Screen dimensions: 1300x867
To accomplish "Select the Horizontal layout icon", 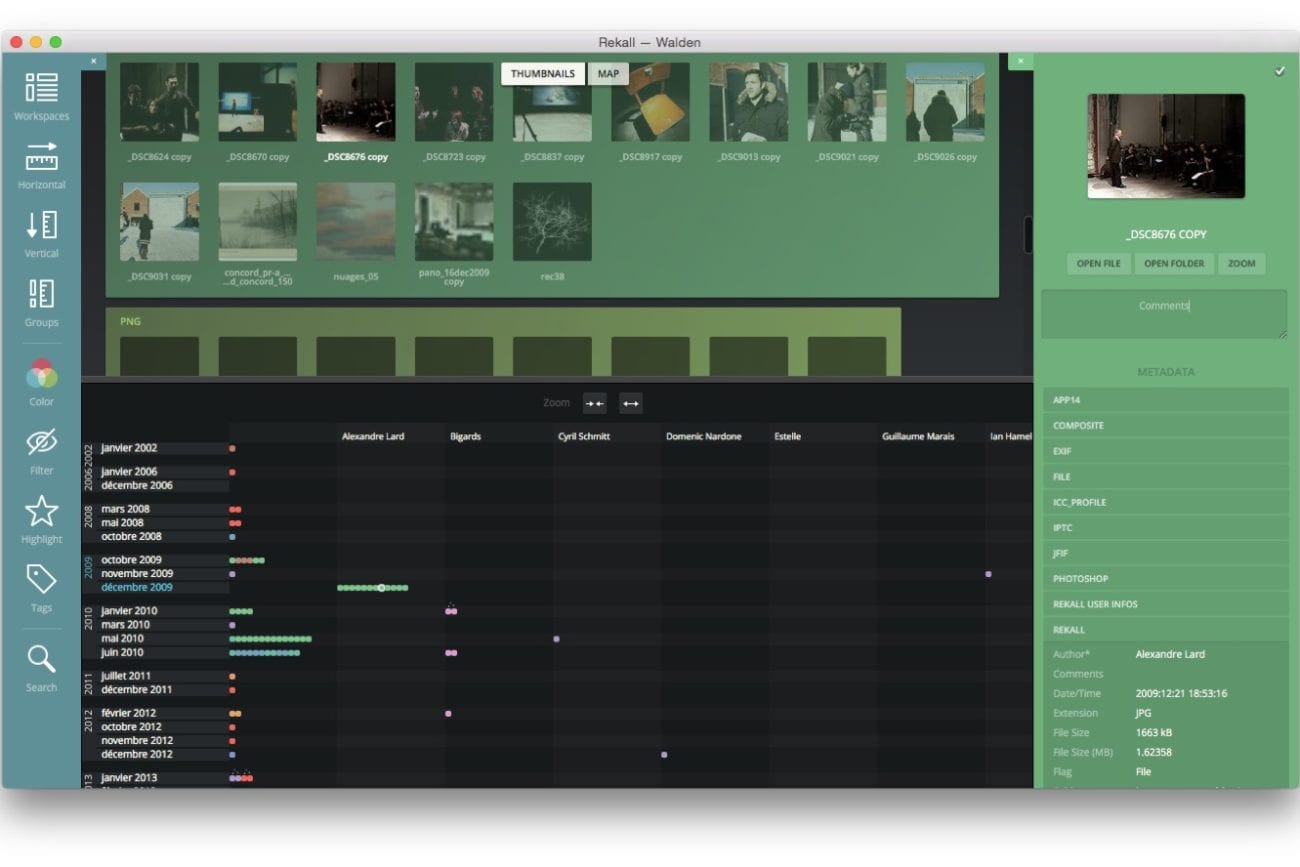I will [41, 157].
